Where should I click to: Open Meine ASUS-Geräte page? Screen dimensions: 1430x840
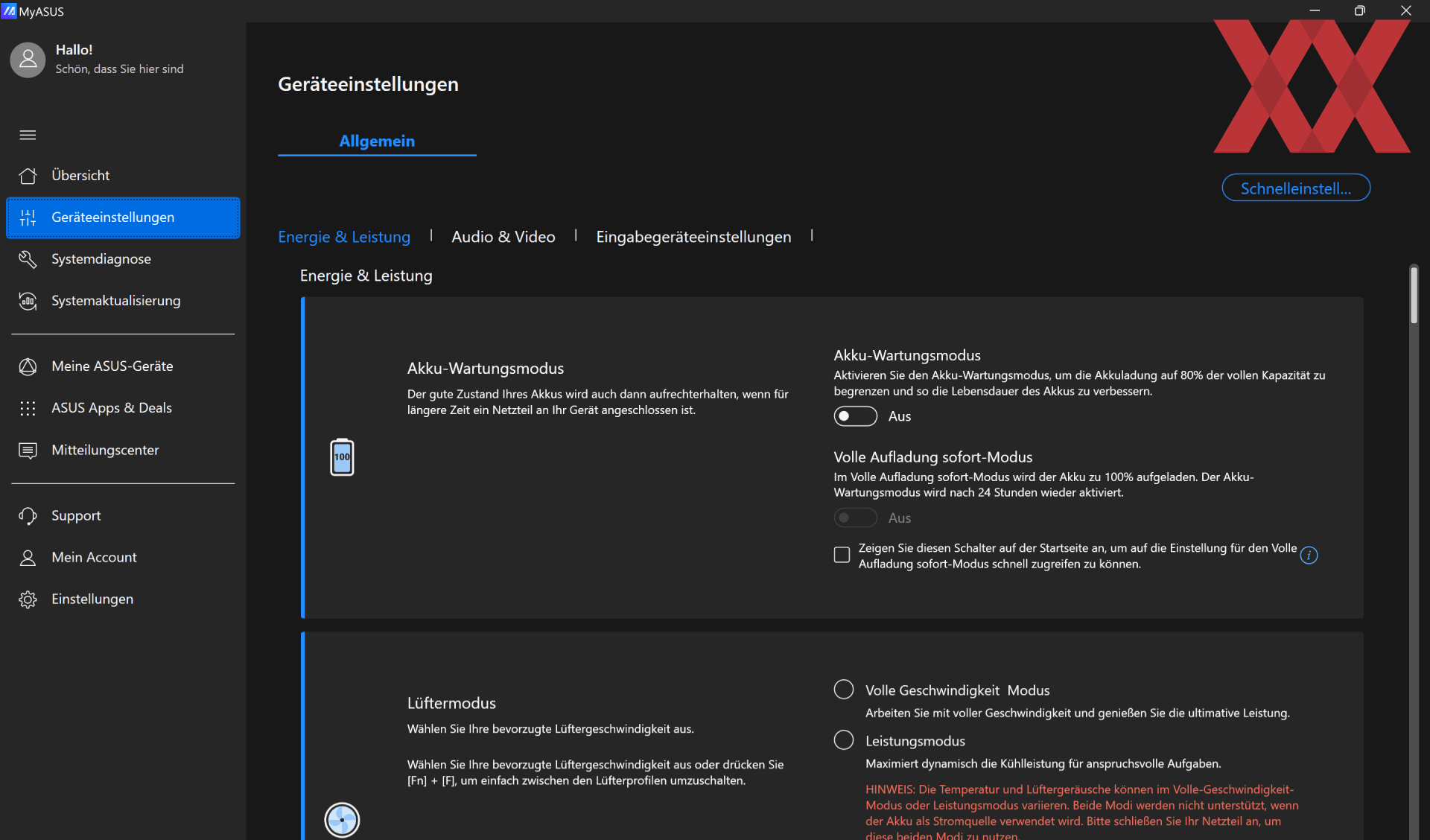click(x=123, y=366)
